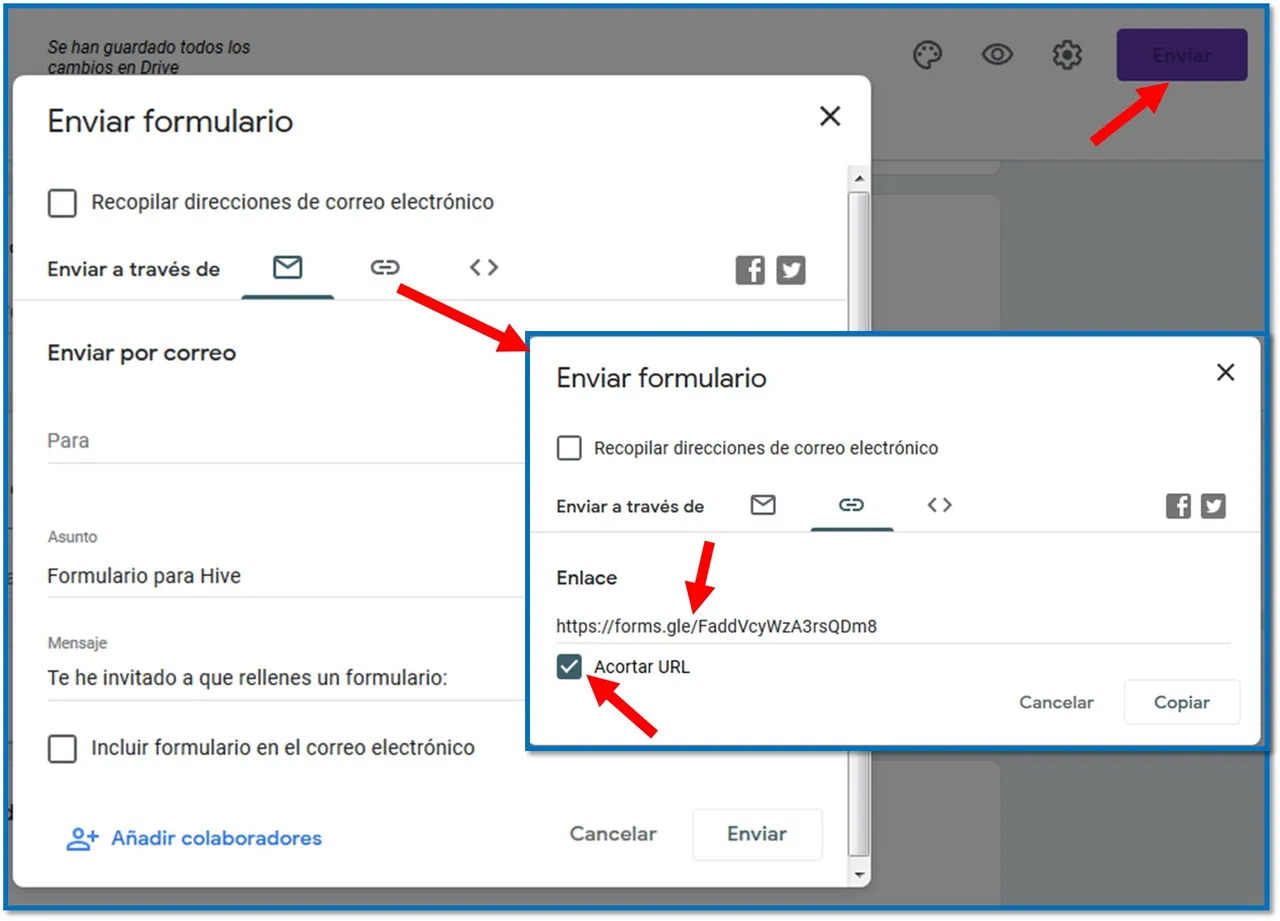
Task: Toggle Incluir formulario en el correo electrónico
Action: (x=62, y=748)
